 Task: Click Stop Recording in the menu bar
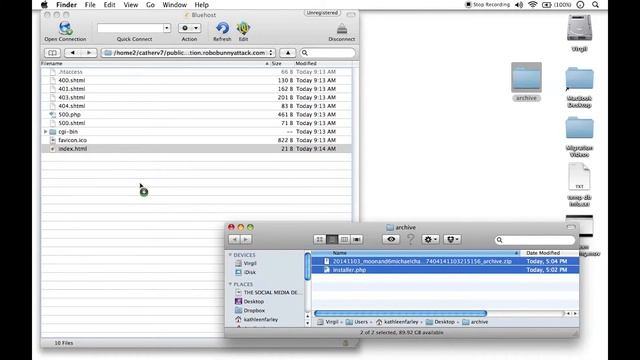488,5
